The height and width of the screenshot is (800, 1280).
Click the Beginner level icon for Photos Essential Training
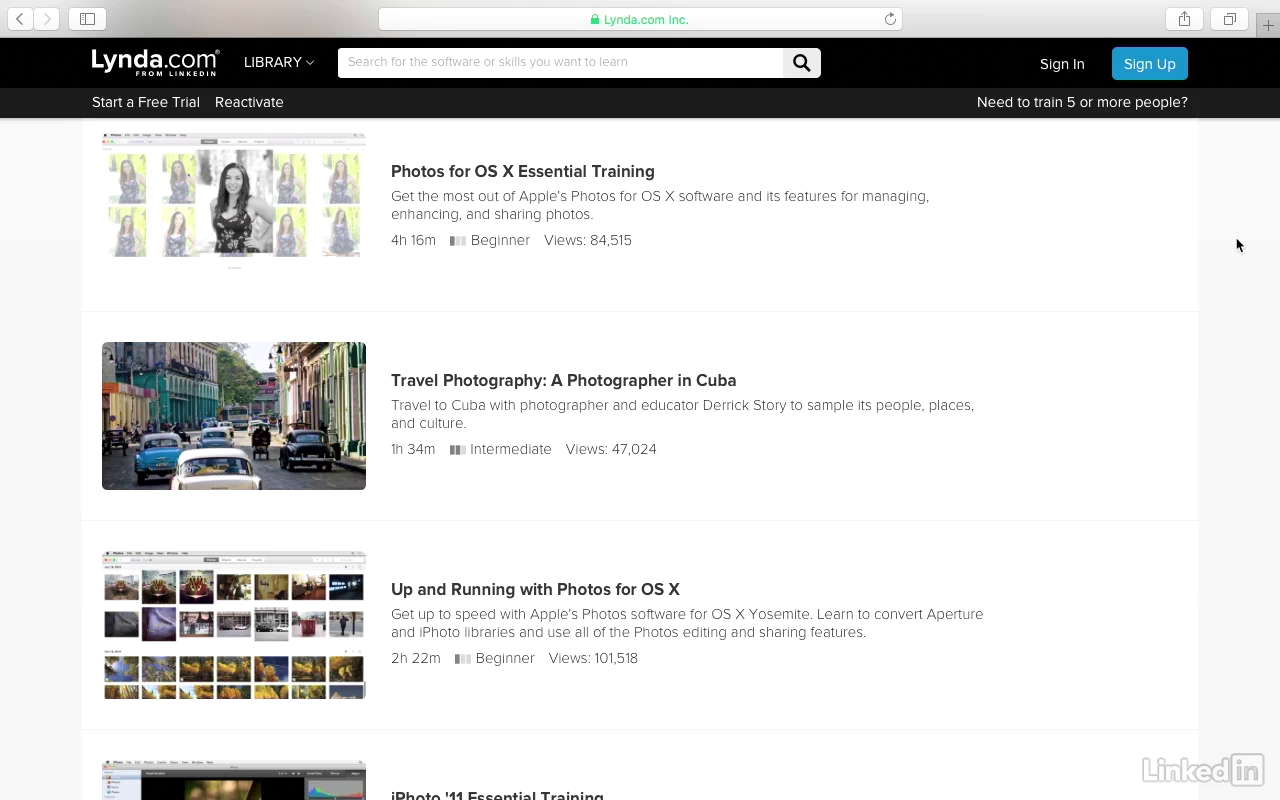click(458, 241)
